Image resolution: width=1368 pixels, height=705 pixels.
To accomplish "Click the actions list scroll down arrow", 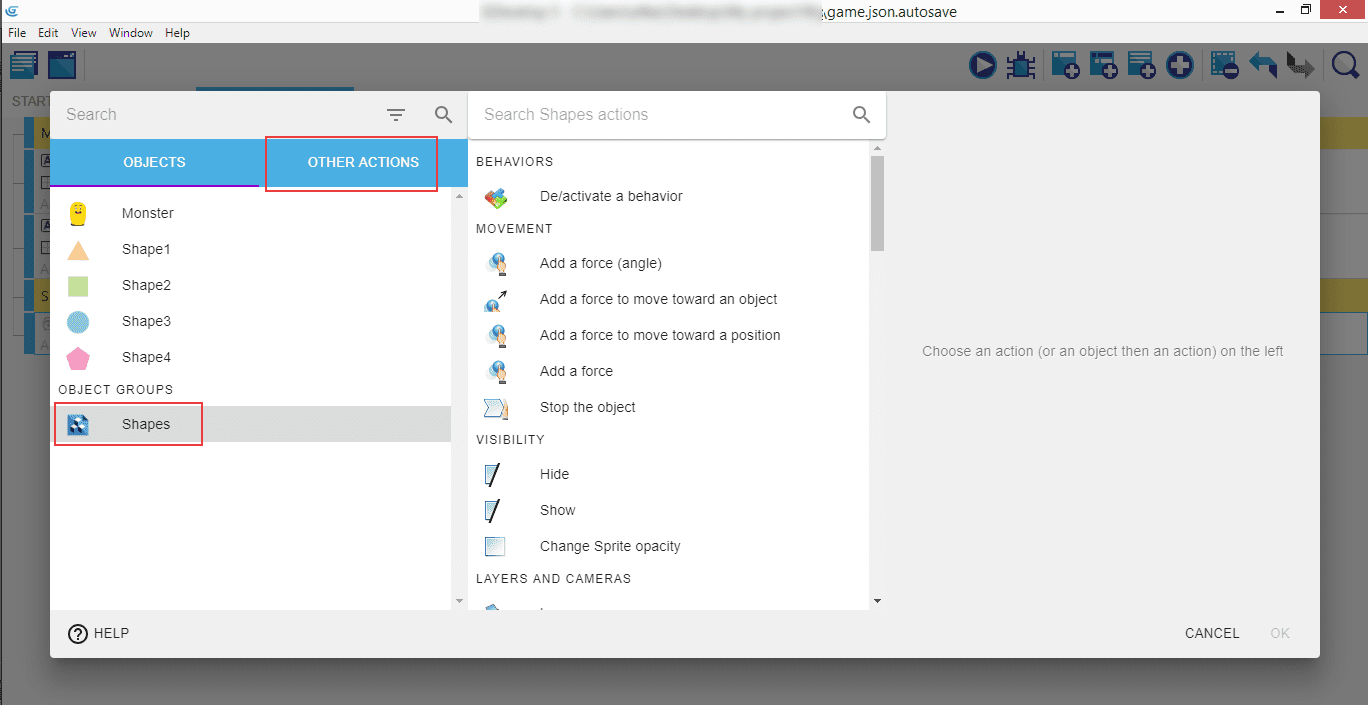I will [877, 601].
